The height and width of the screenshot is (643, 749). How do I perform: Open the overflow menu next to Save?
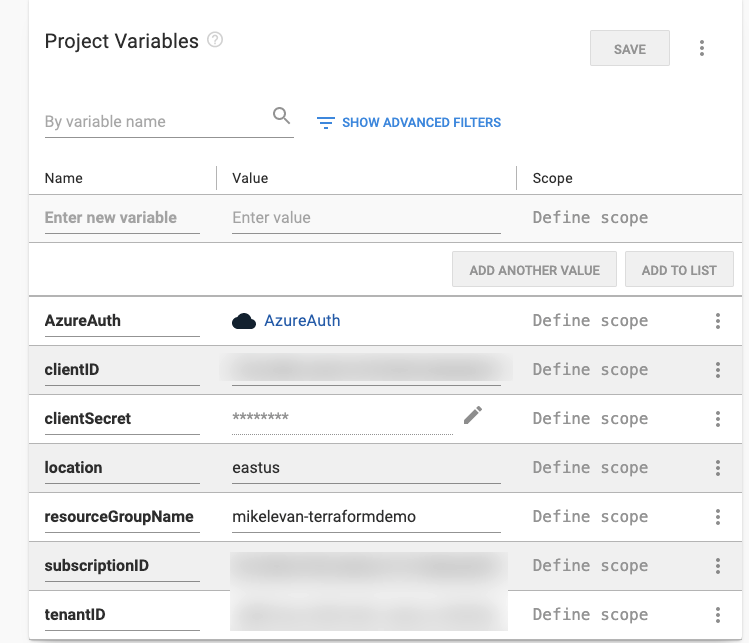tap(702, 48)
